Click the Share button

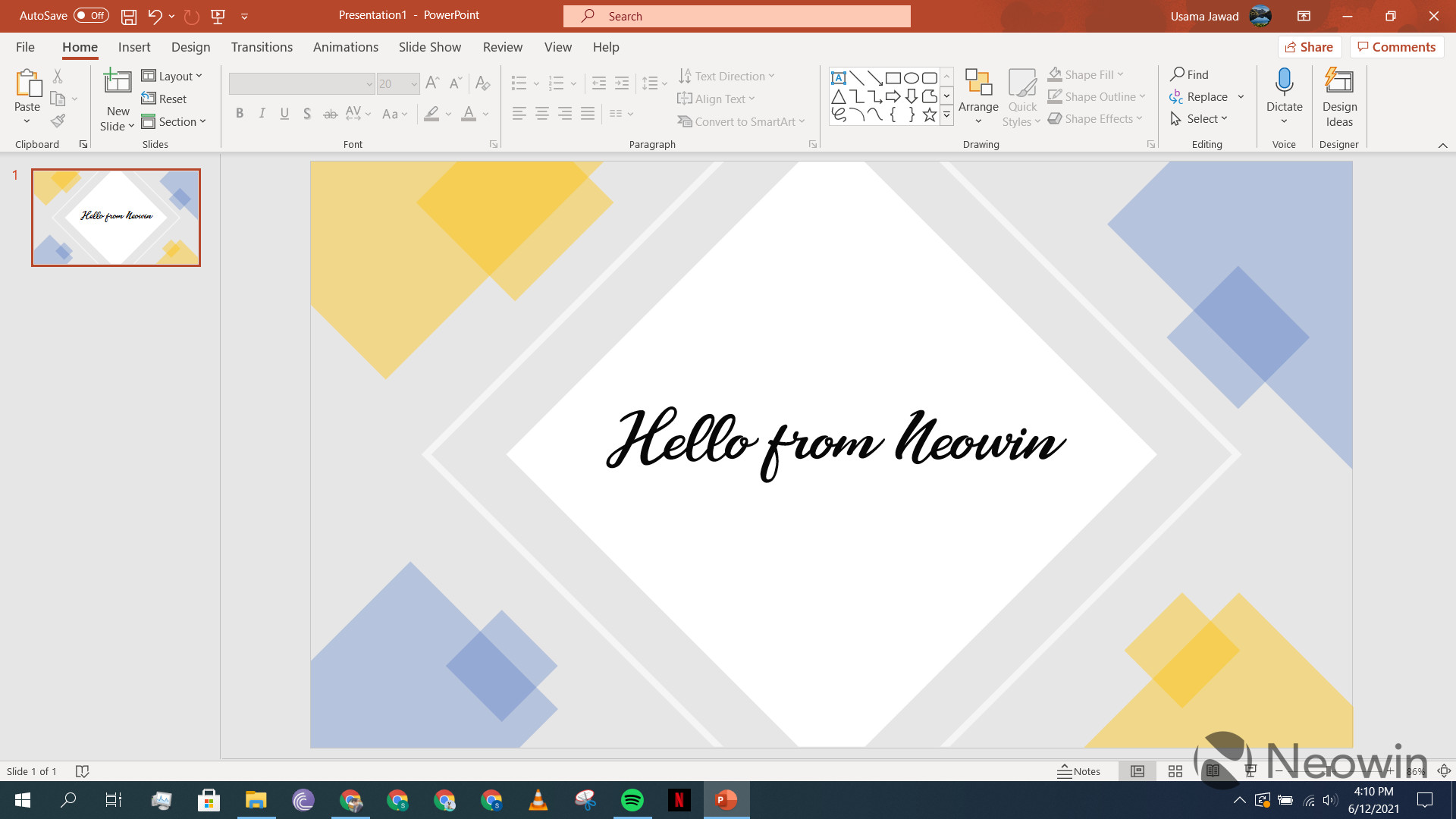tap(1310, 46)
